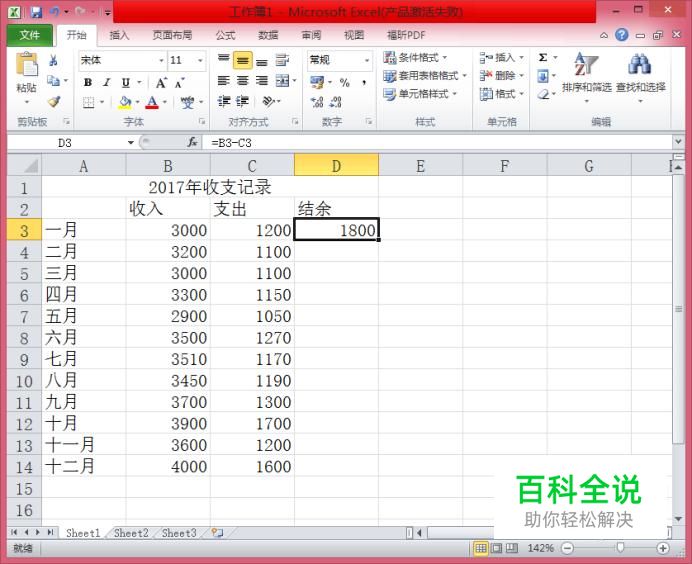Align text to top
Viewport: 692px width, 564px height.
click(224, 60)
